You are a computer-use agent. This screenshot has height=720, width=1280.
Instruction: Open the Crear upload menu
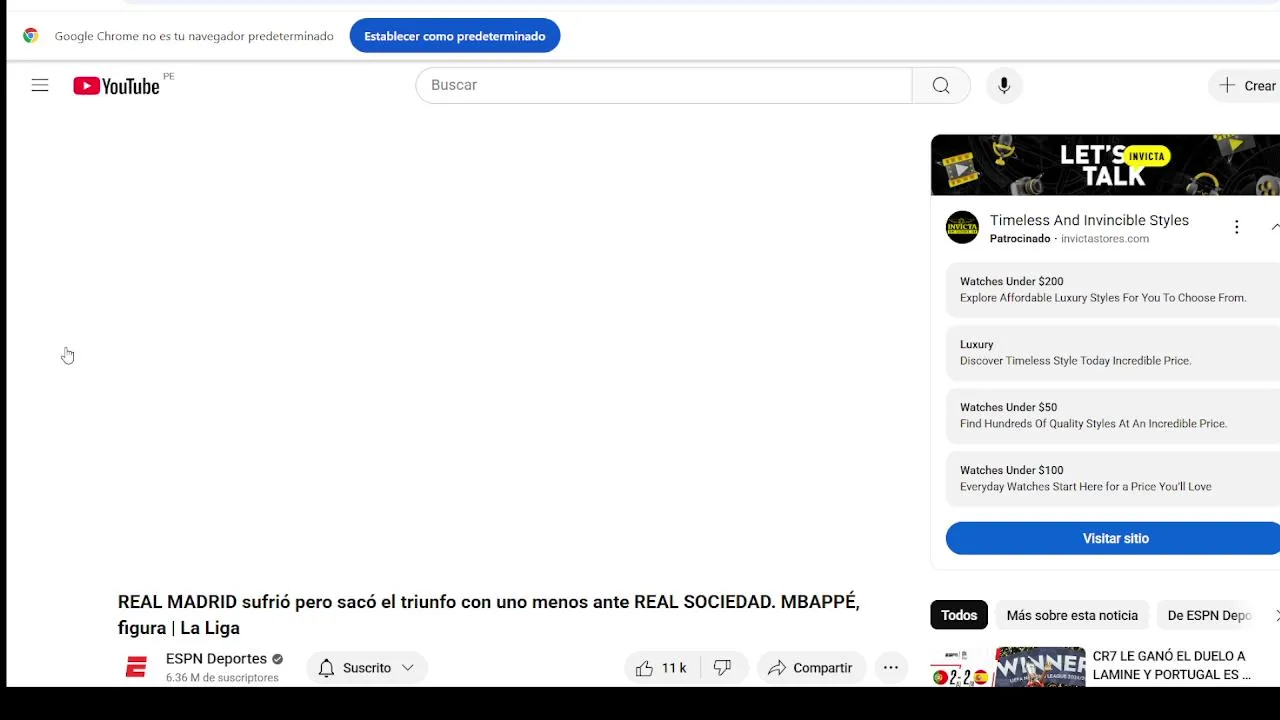click(x=1246, y=86)
